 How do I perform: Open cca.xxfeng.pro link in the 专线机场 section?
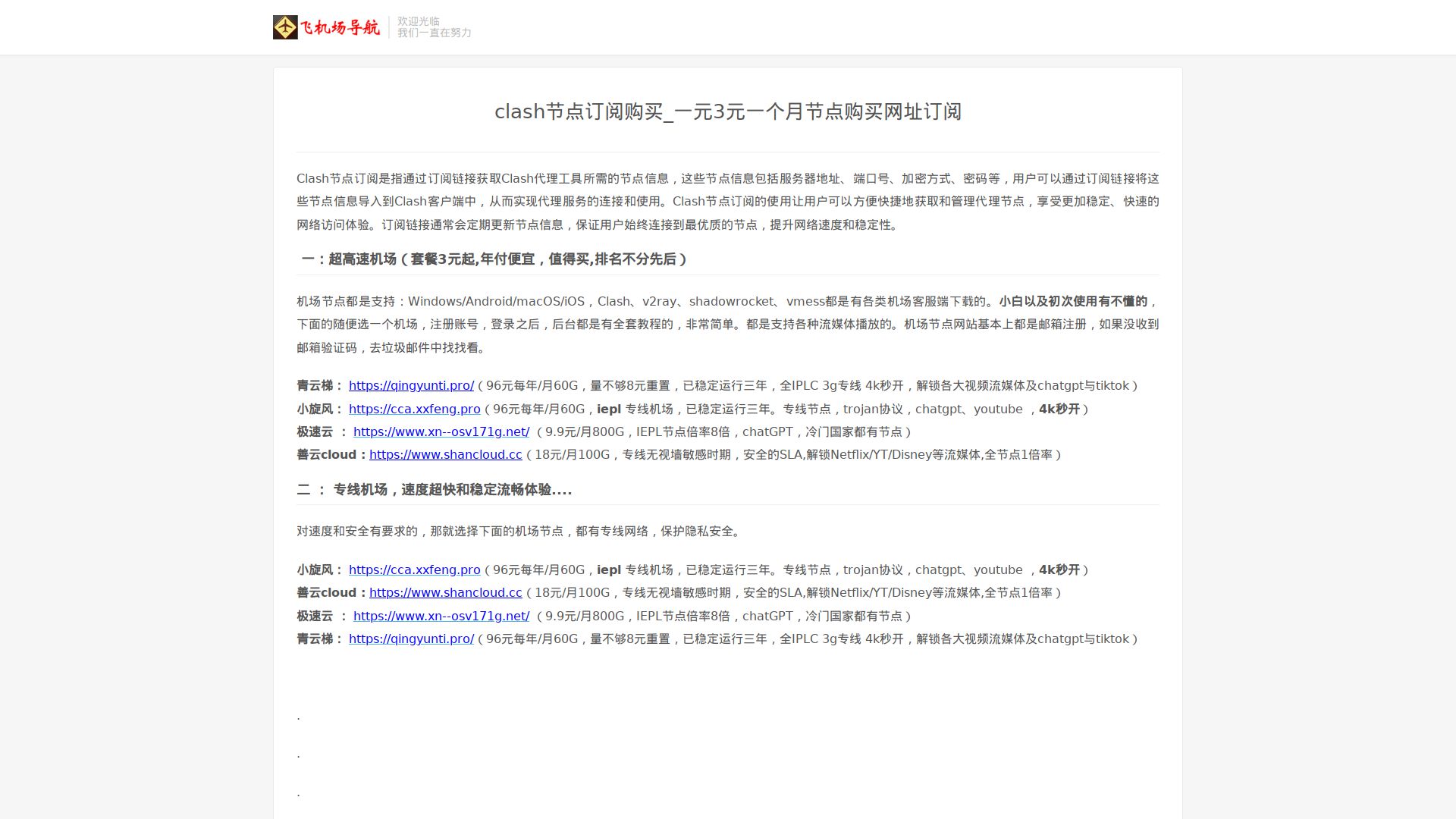[414, 570]
